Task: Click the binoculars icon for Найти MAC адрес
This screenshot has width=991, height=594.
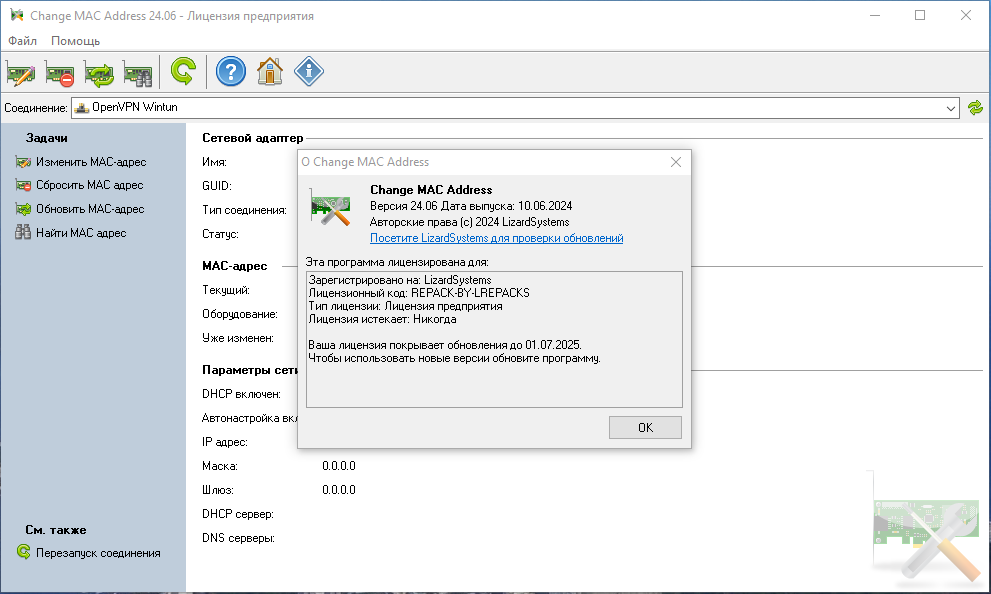Action: point(23,232)
